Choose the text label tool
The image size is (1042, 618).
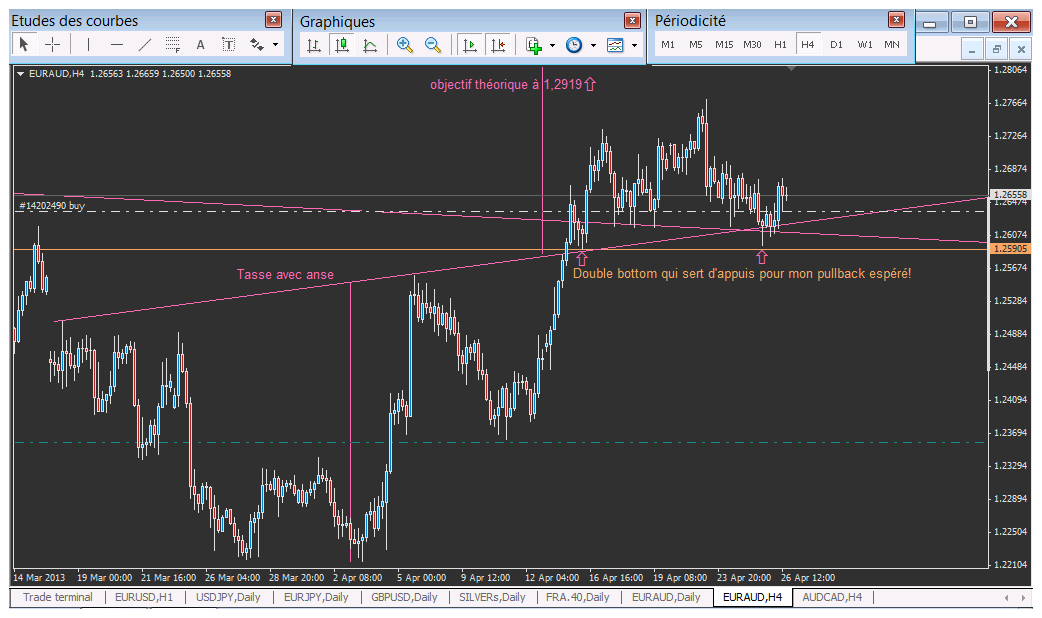tap(228, 45)
